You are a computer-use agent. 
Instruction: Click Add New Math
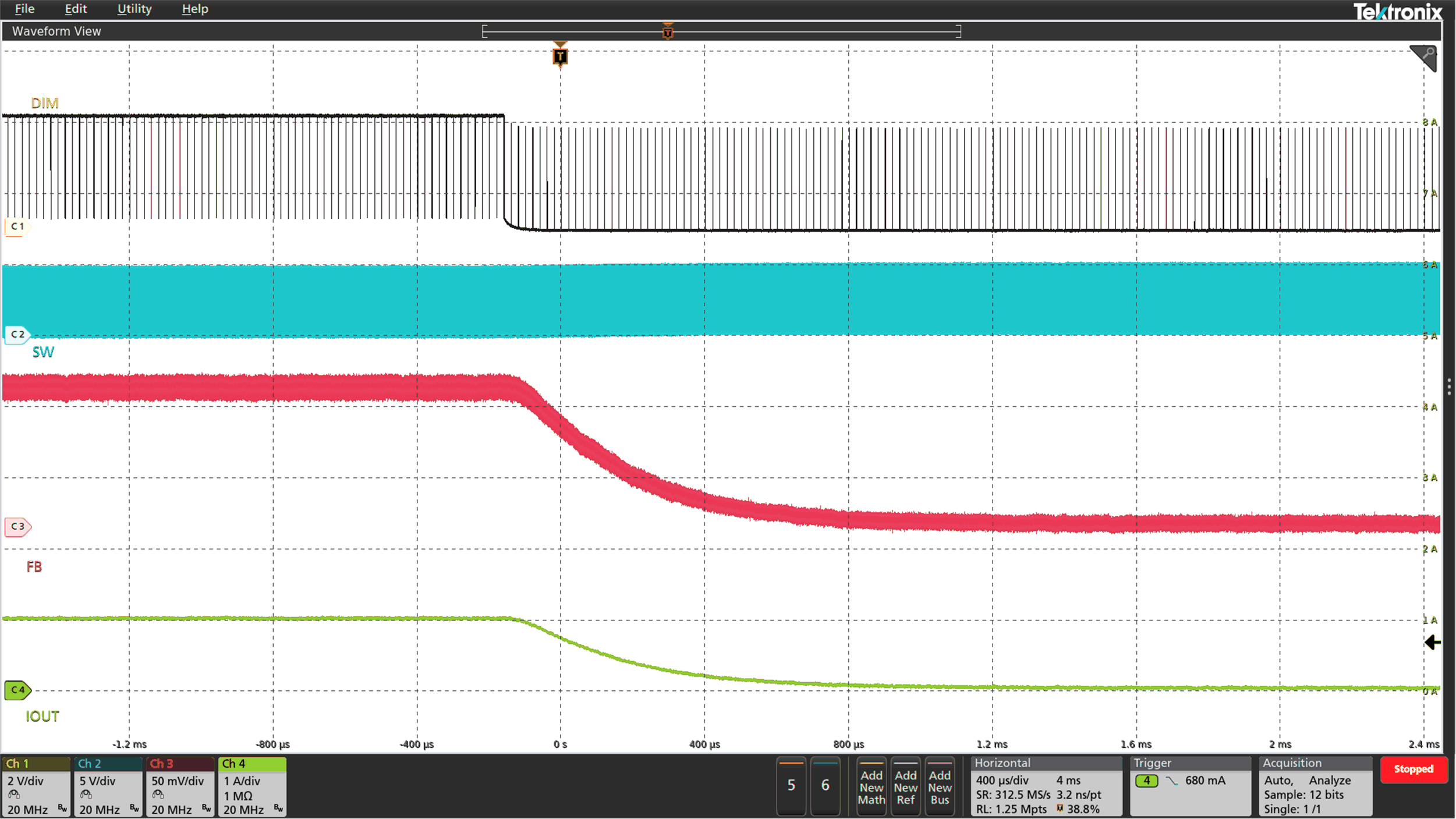(x=872, y=787)
